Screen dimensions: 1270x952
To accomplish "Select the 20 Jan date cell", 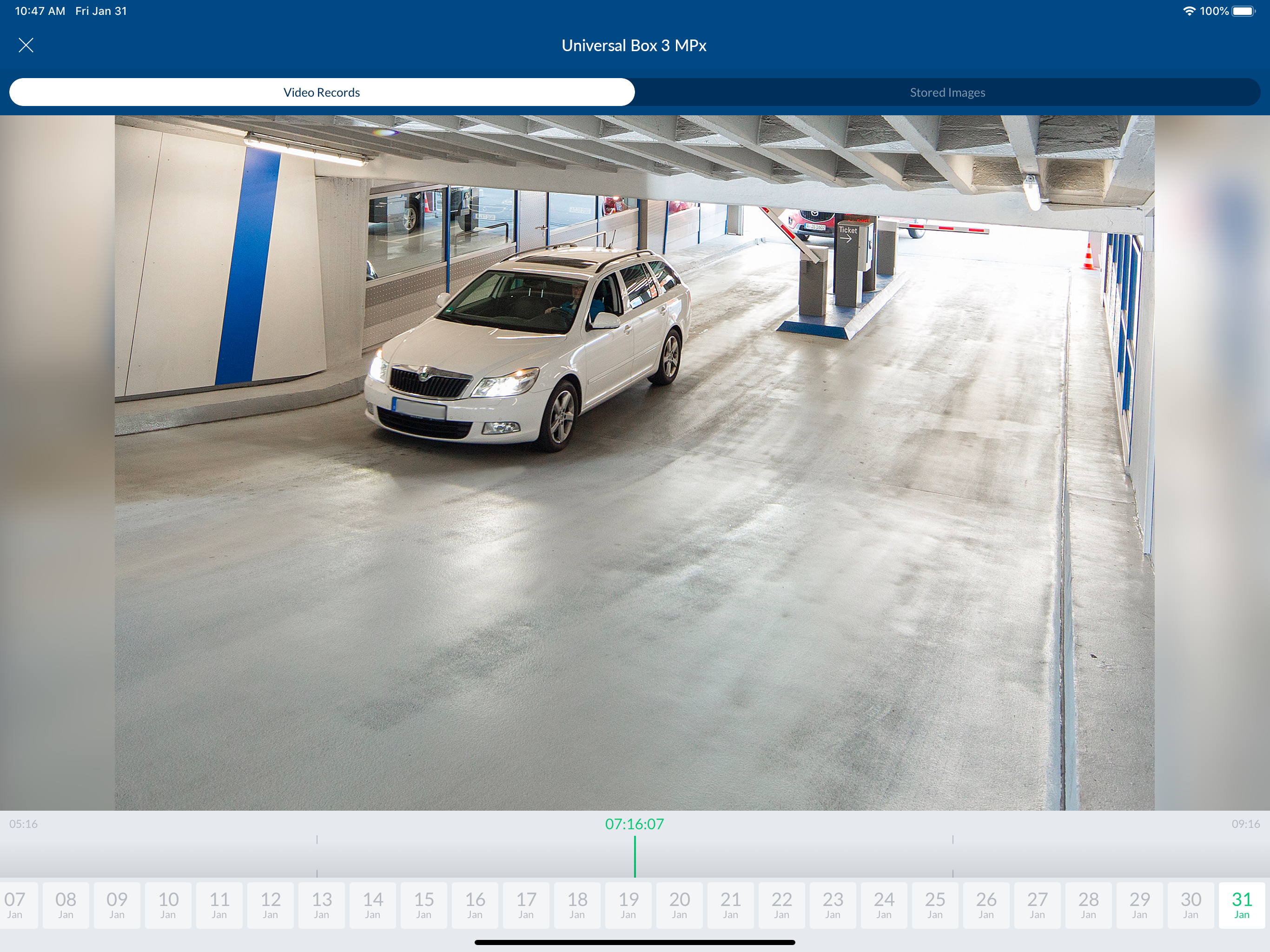I will (x=679, y=905).
